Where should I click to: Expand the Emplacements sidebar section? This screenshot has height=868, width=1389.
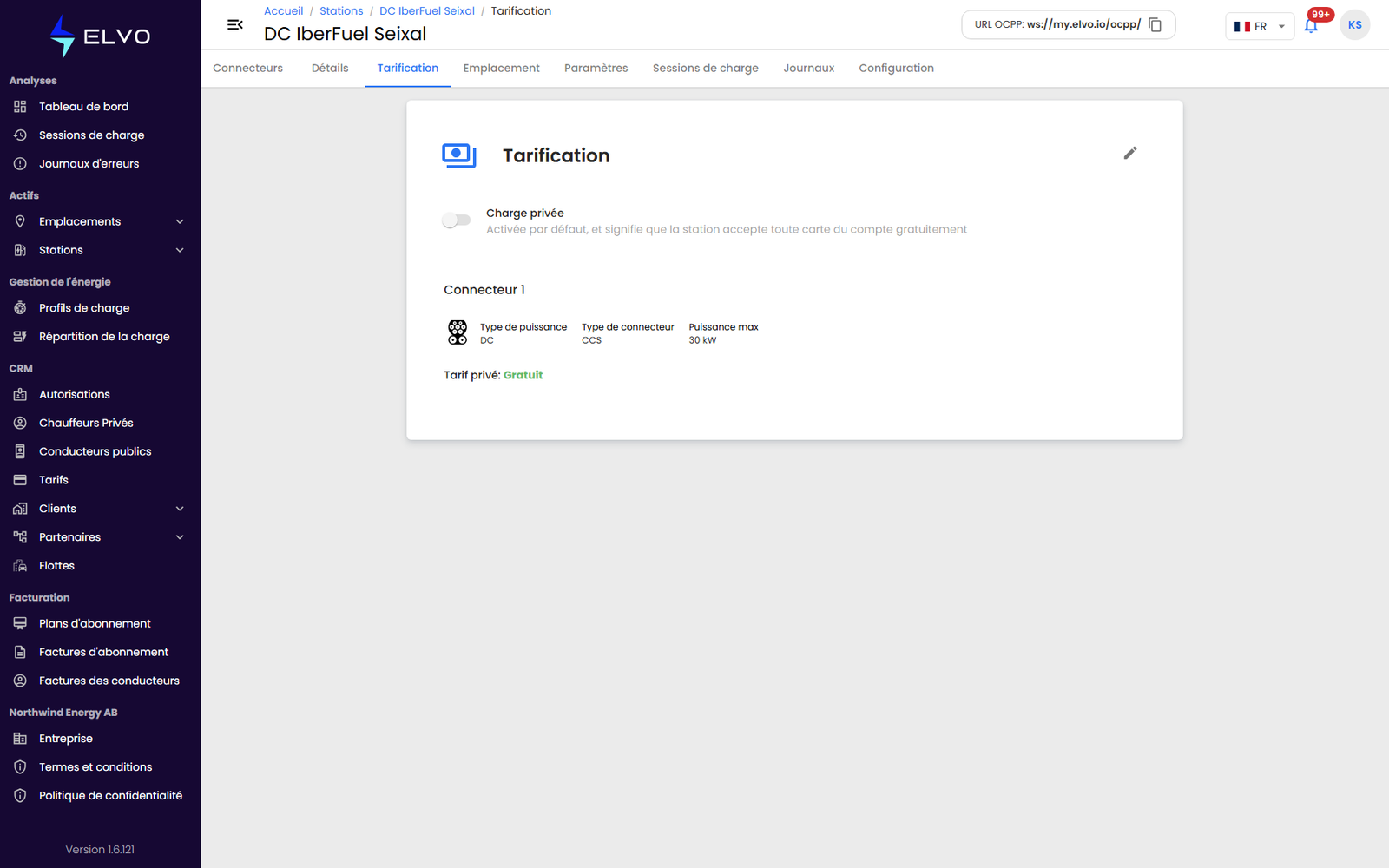coord(180,222)
